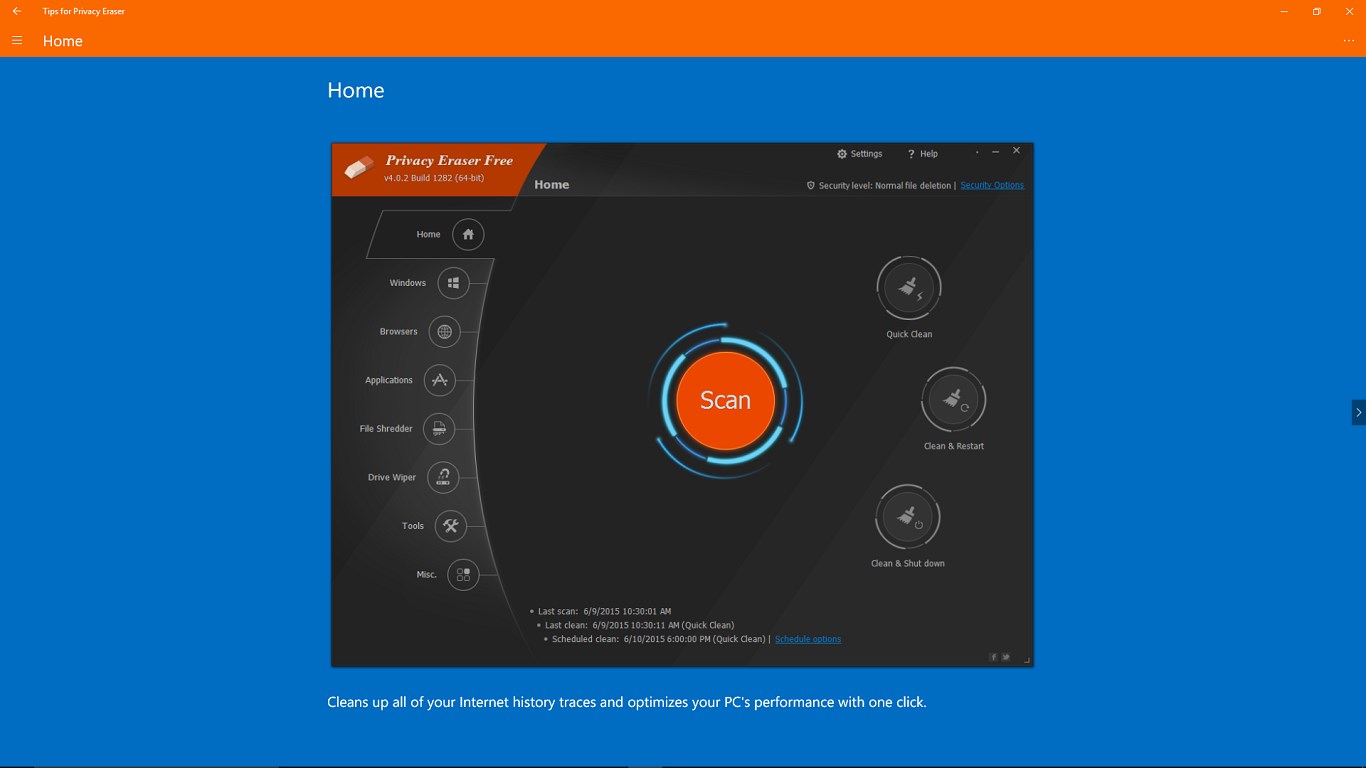This screenshot has width=1366, height=768.
Task: Click the Tools wrench icon
Action: pos(451,526)
